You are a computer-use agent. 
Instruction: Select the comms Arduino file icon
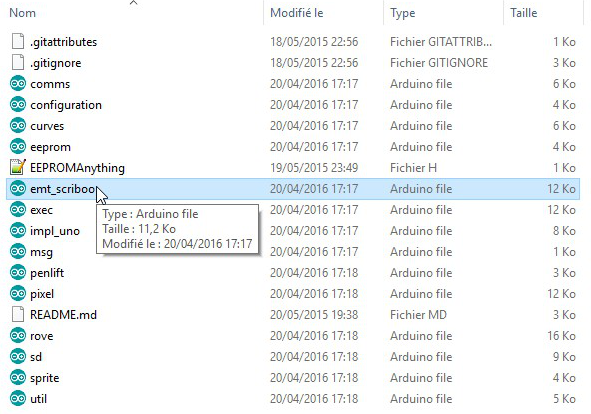coord(18,84)
